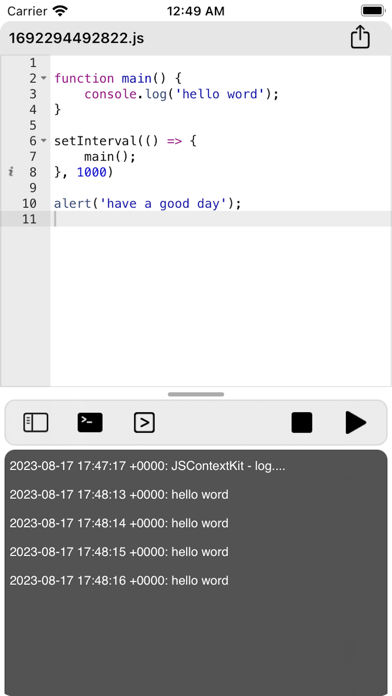
Task: Select the 17:48:15 hello word log entry
Action: (119, 552)
